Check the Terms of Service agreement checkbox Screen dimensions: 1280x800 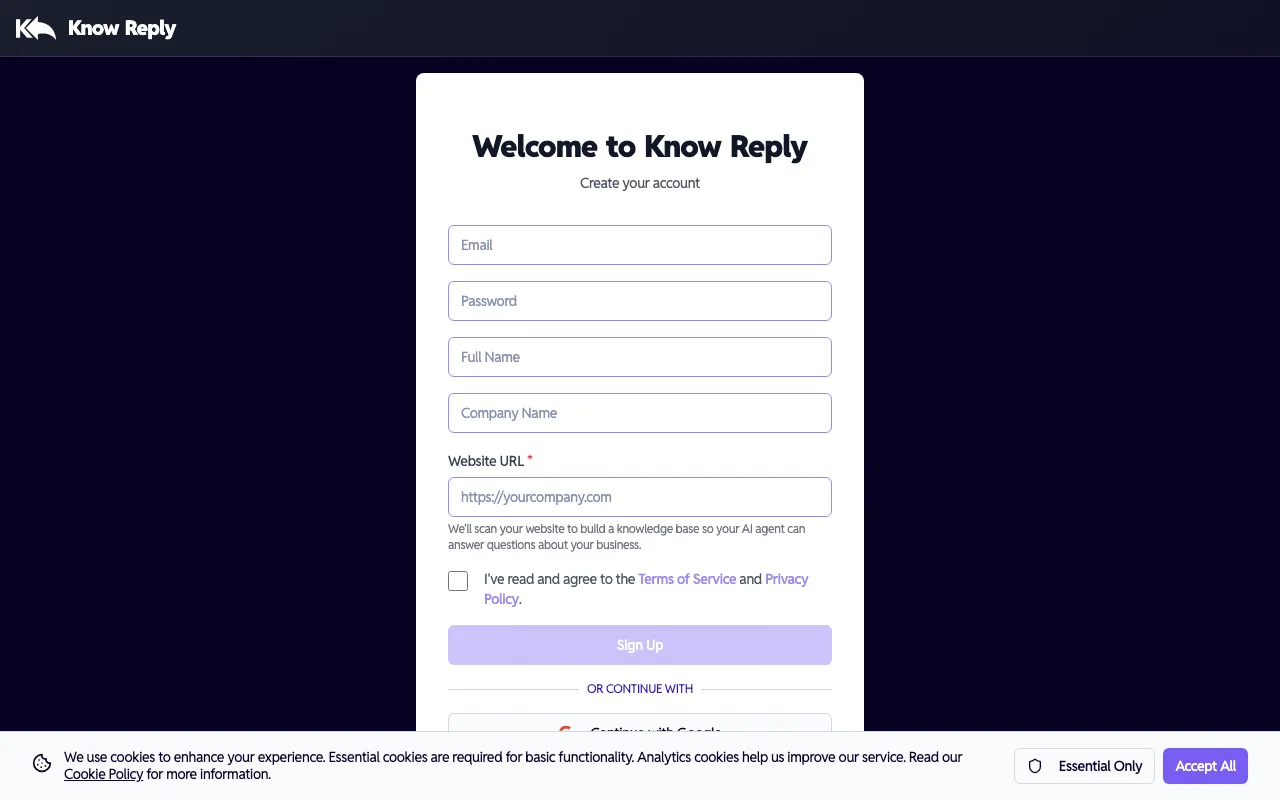(x=457, y=580)
